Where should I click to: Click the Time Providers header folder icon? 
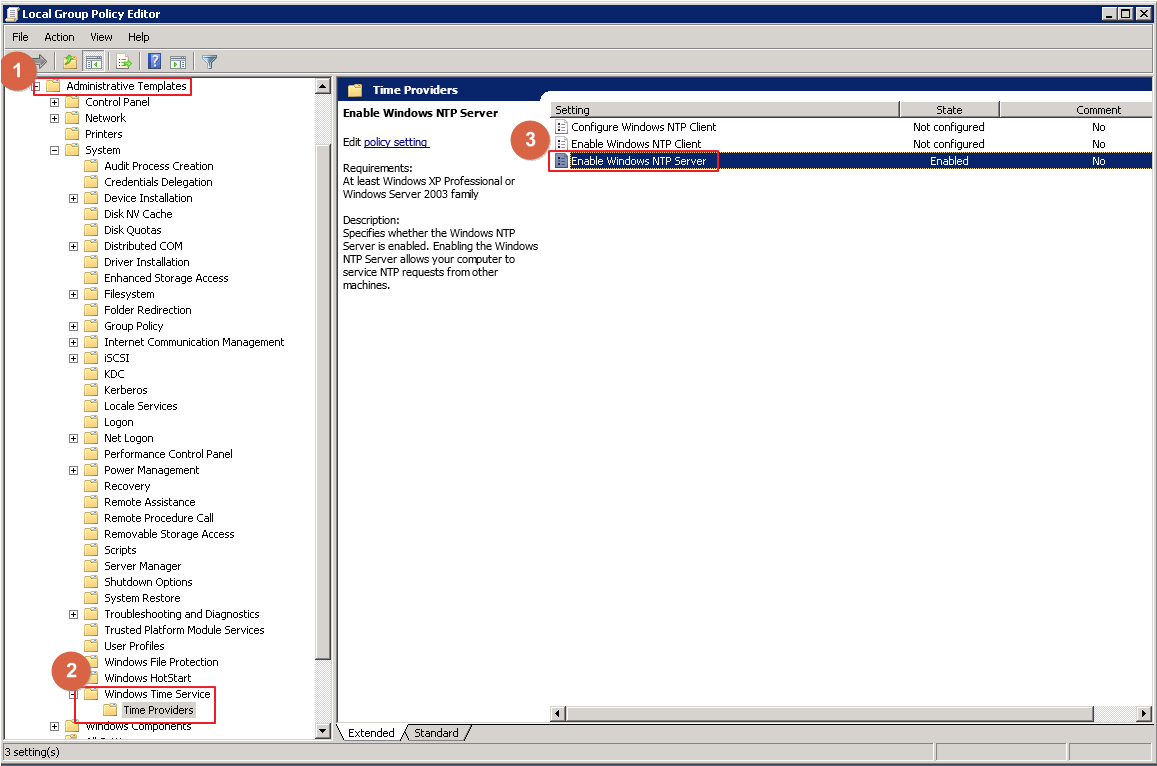(x=355, y=90)
